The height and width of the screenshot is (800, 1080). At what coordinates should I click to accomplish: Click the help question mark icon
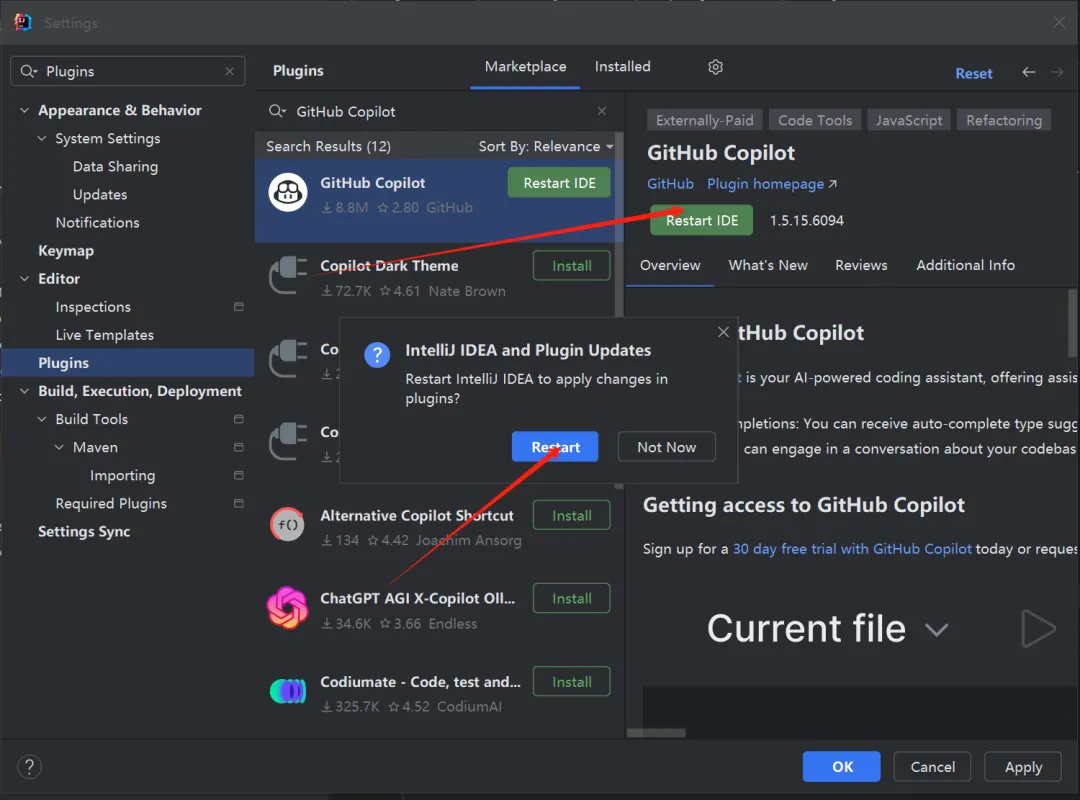30,767
